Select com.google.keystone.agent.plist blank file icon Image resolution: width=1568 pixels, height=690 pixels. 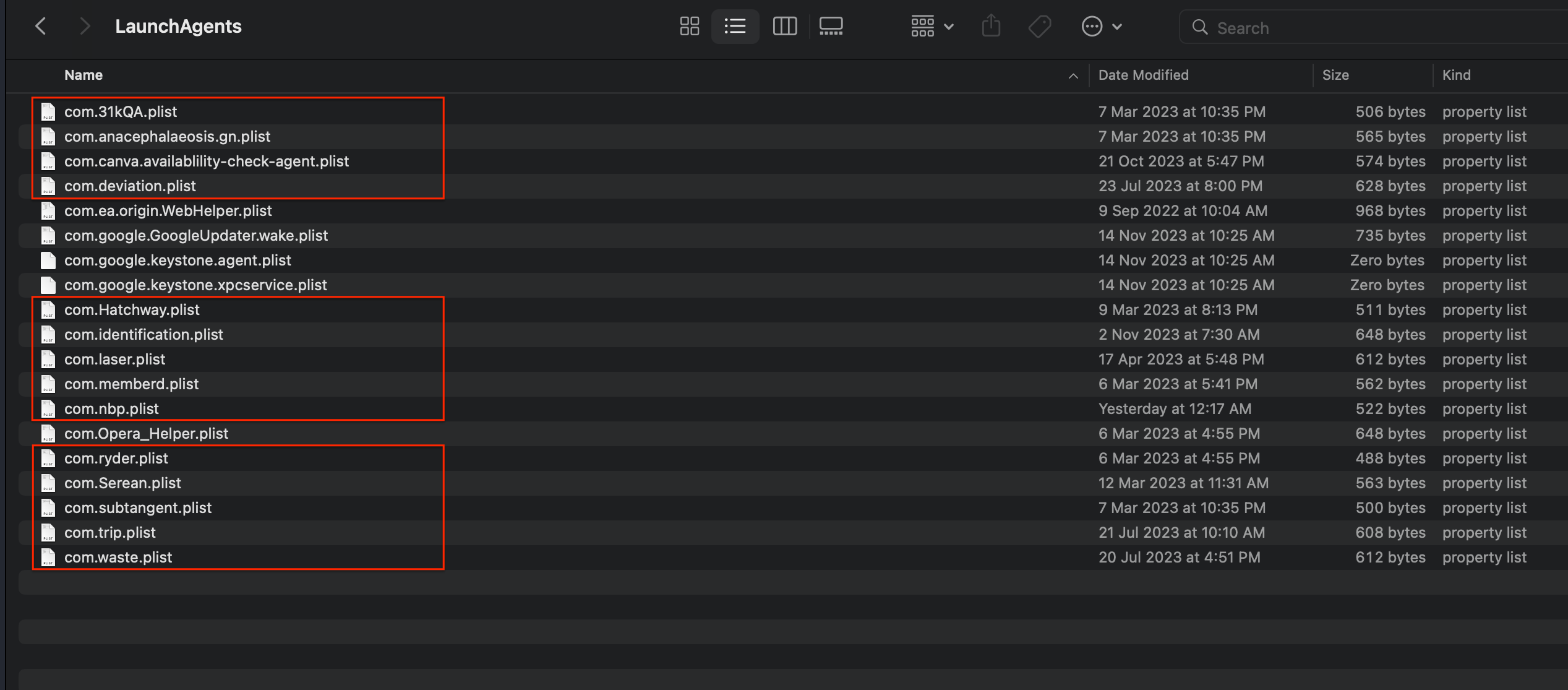coord(48,260)
